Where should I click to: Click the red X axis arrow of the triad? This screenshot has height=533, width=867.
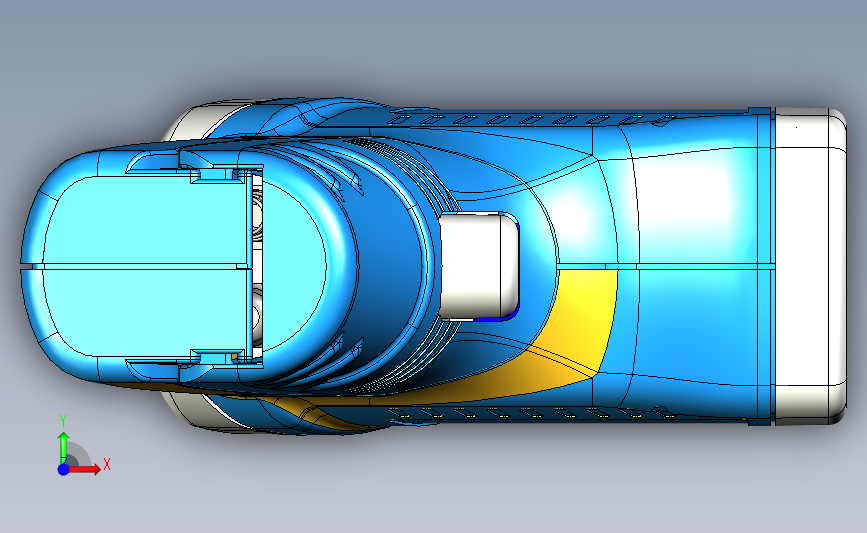click(85, 469)
